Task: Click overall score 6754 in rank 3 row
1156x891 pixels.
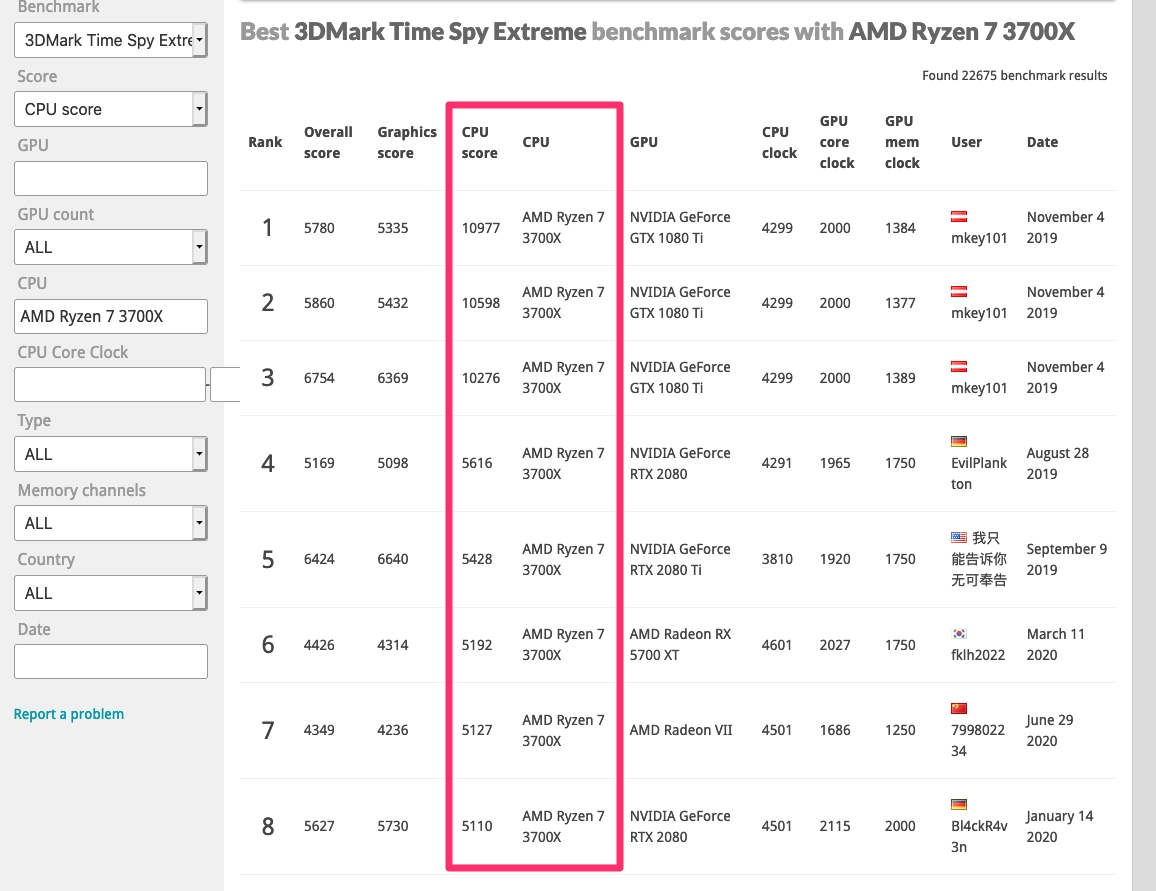Action: (x=319, y=378)
